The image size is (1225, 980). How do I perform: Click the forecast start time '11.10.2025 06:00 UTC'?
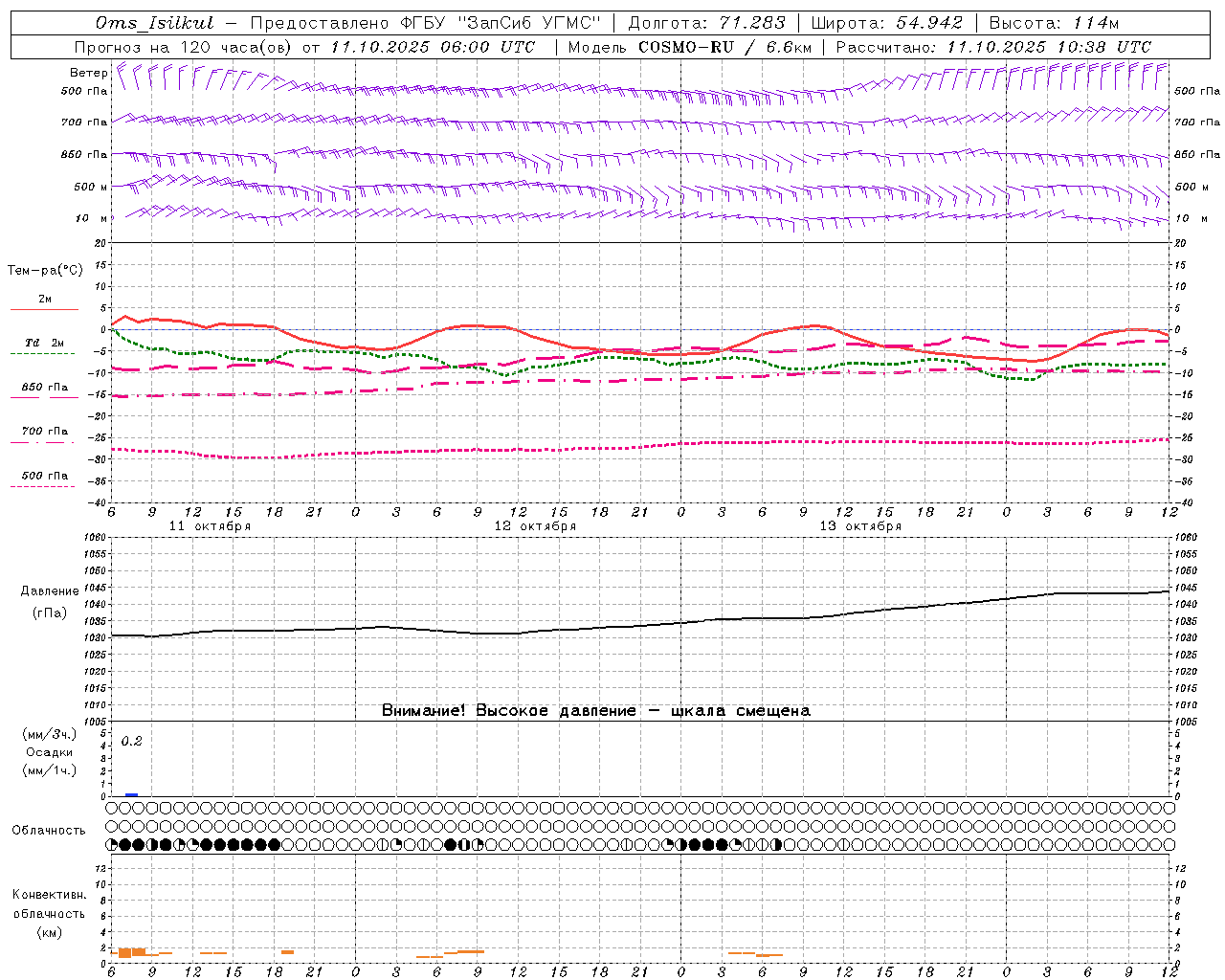coord(433,47)
